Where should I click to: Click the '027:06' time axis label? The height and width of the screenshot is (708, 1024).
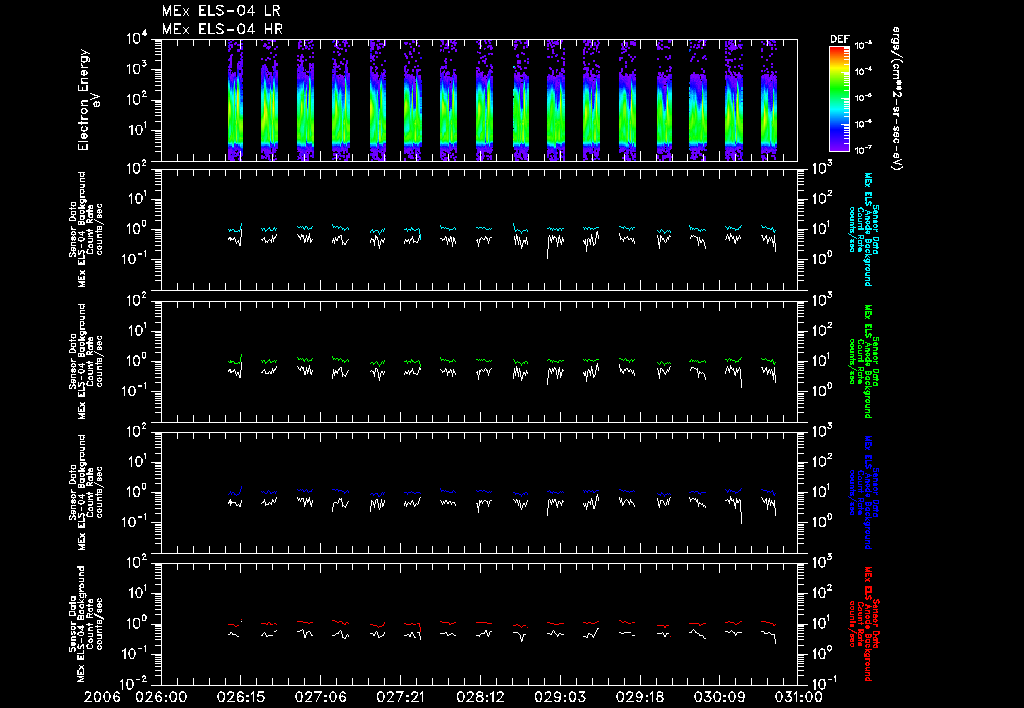coord(320,697)
